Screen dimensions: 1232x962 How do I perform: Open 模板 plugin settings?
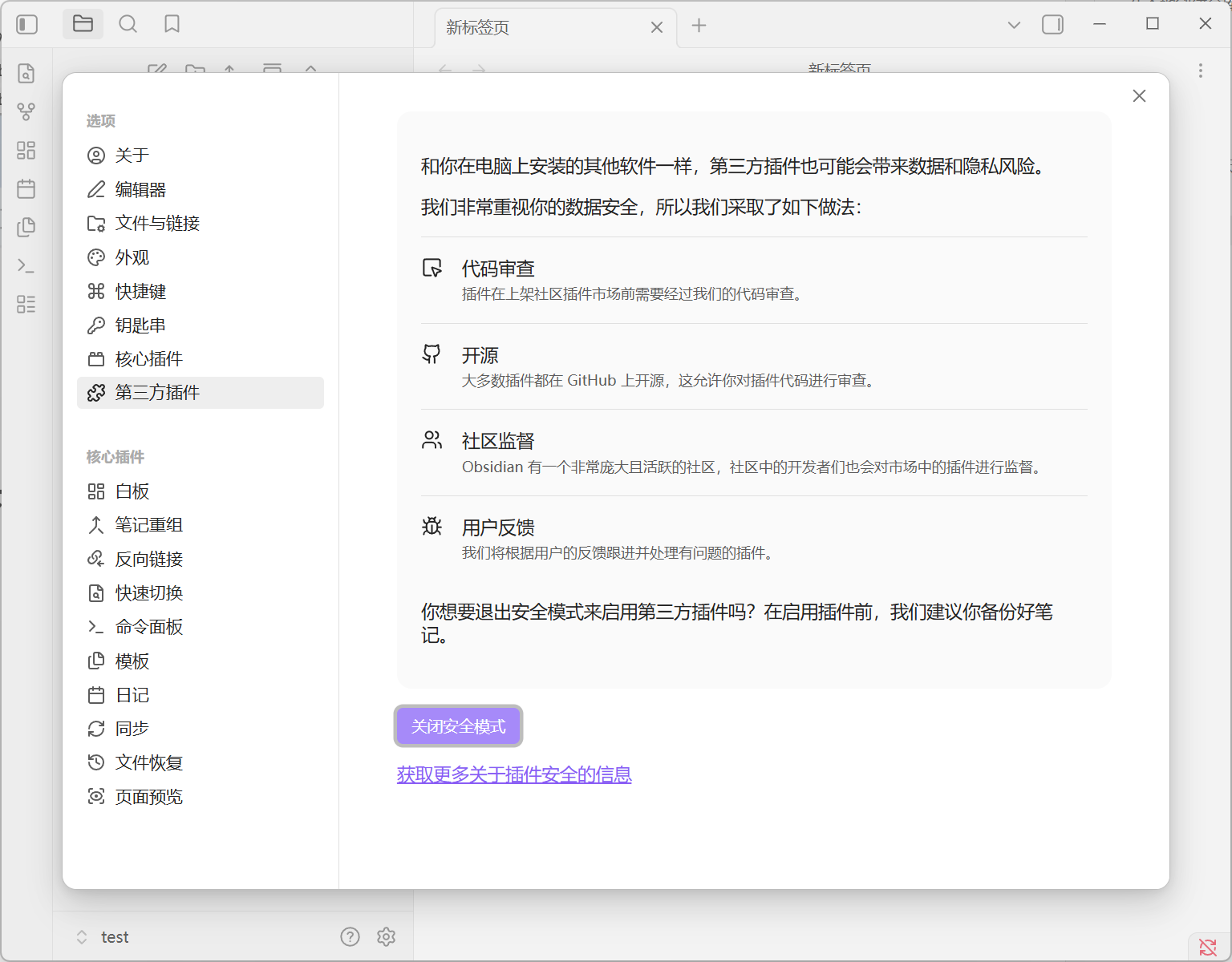201,661
